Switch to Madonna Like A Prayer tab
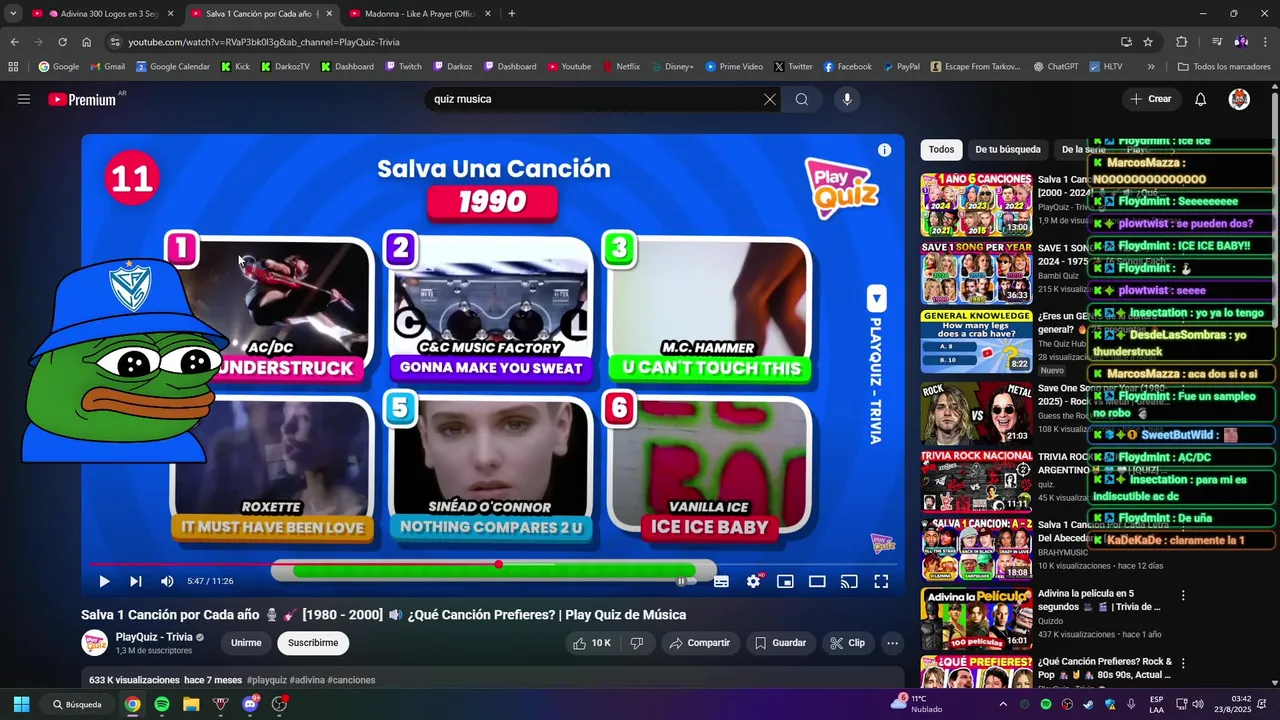This screenshot has height=720, width=1280. 418,14
